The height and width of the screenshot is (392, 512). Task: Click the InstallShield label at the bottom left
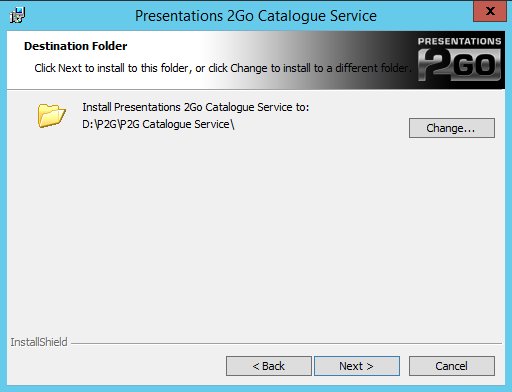pos(39,342)
